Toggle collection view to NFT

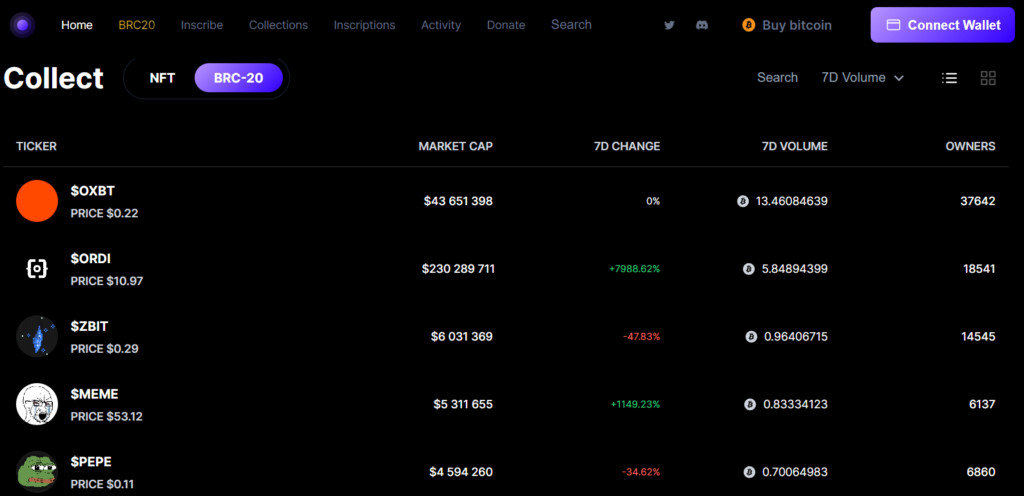(162, 78)
